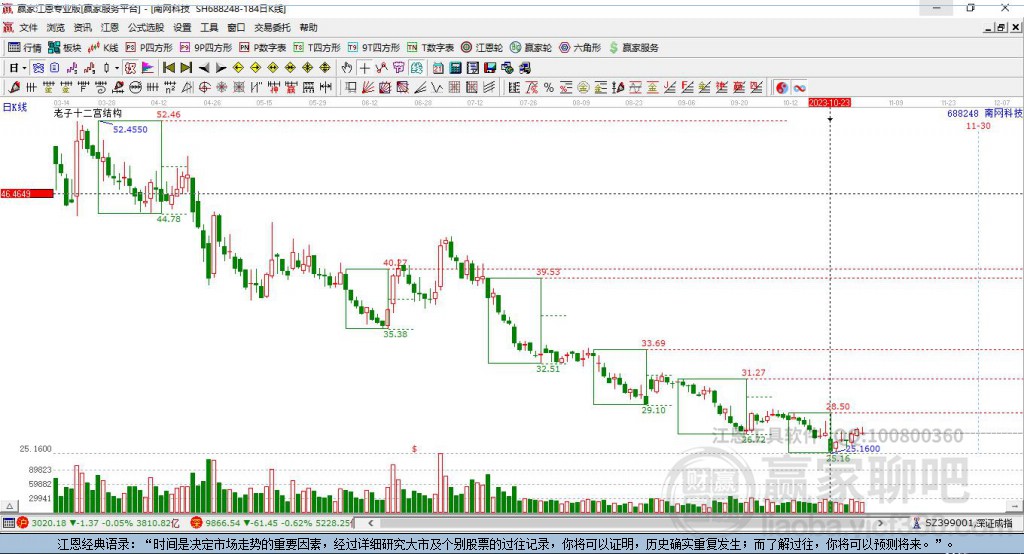Open the P数字表 tool

(263, 48)
